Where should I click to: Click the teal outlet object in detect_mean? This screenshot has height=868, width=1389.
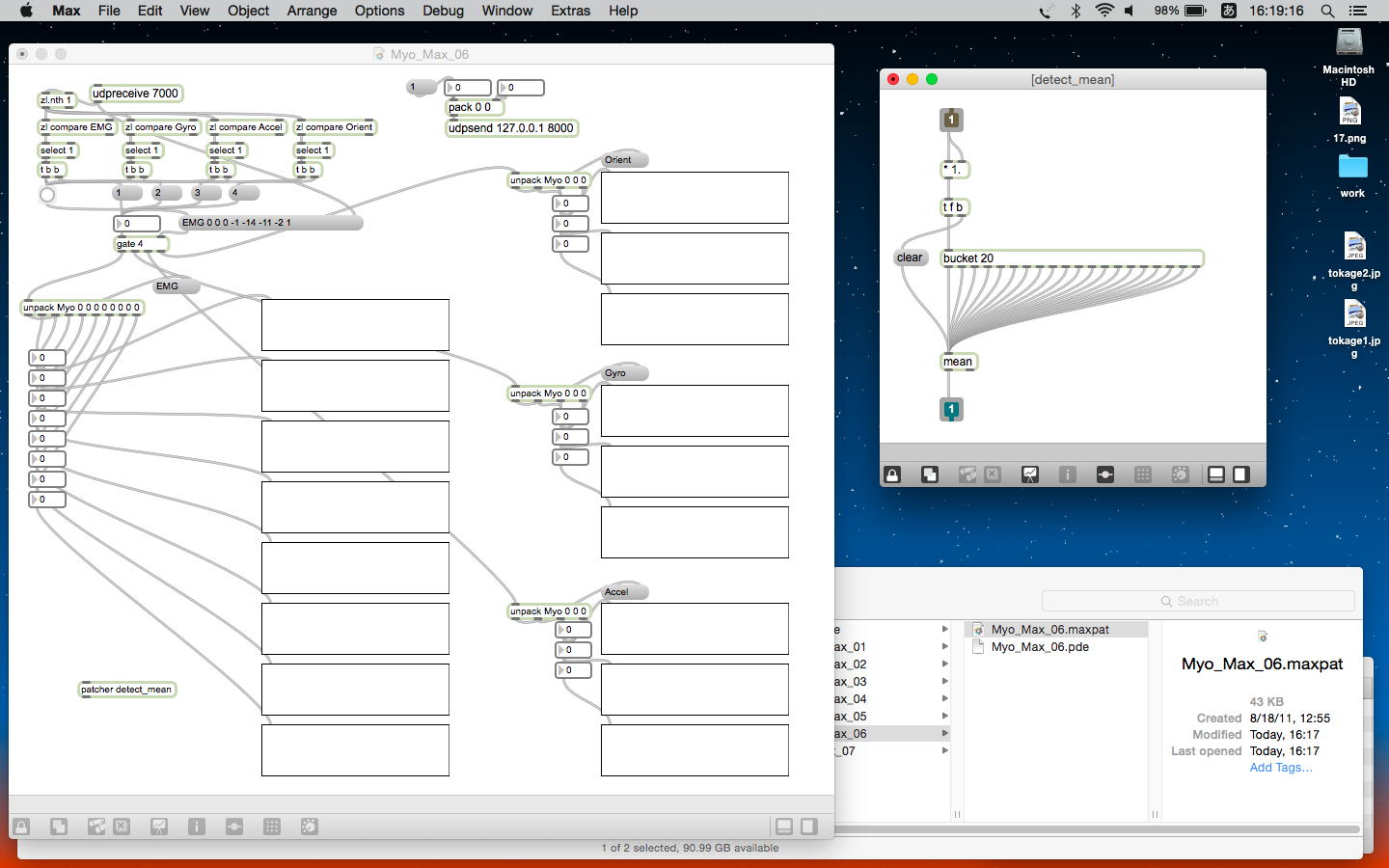click(x=951, y=410)
